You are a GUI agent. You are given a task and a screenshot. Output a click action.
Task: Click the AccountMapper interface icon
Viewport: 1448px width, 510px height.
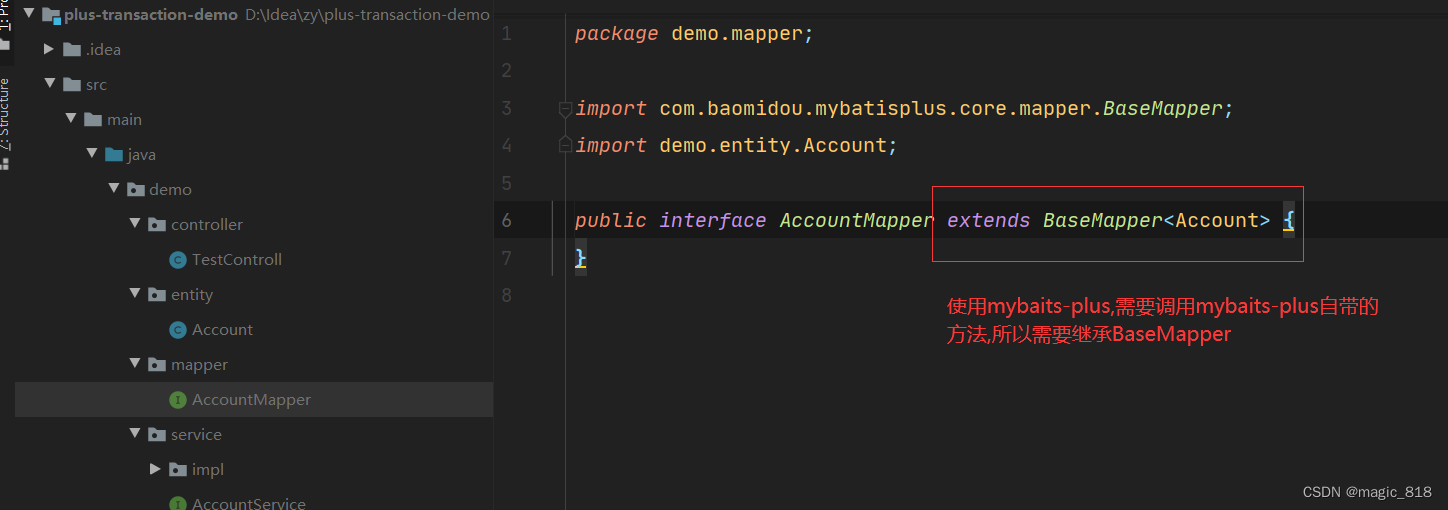(x=178, y=400)
